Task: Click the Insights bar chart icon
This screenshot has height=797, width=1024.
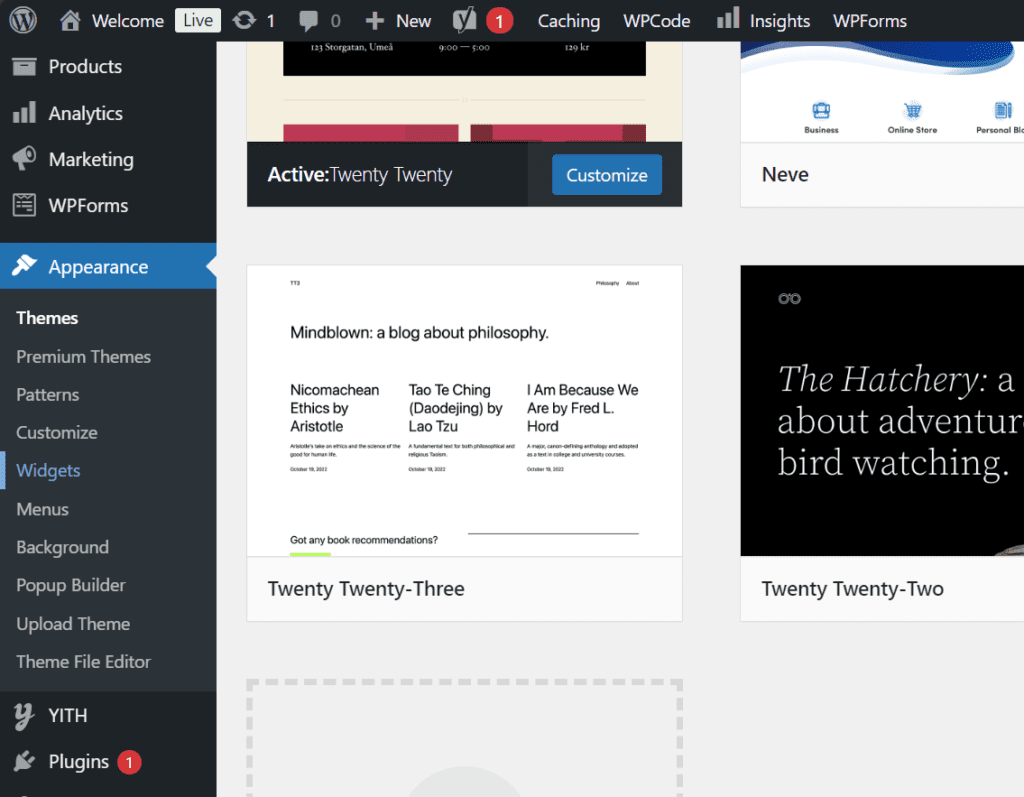Action: pyautogui.click(x=728, y=18)
